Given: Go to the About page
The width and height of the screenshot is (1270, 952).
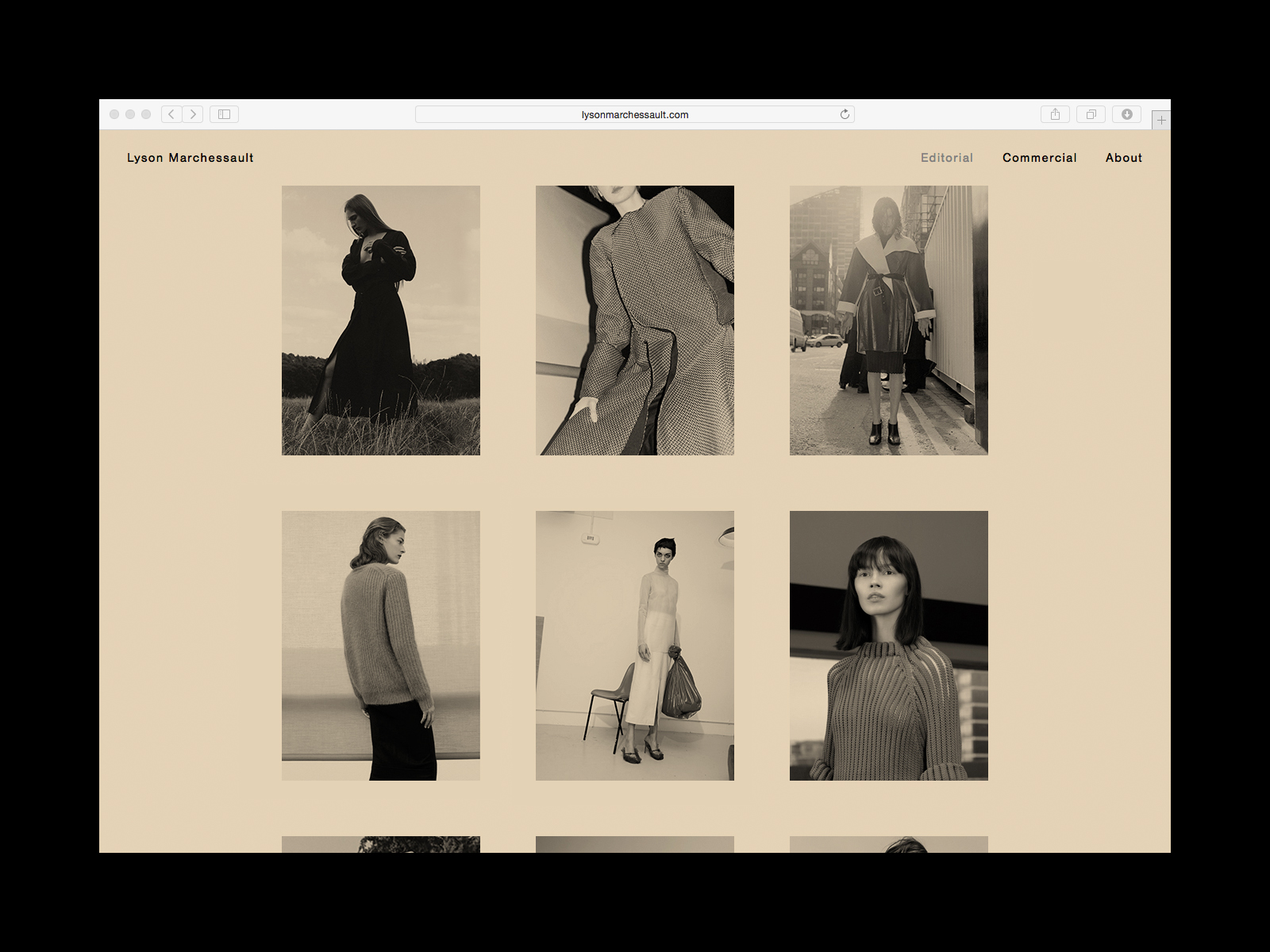Looking at the screenshot, I should [x=1123, y=158].
